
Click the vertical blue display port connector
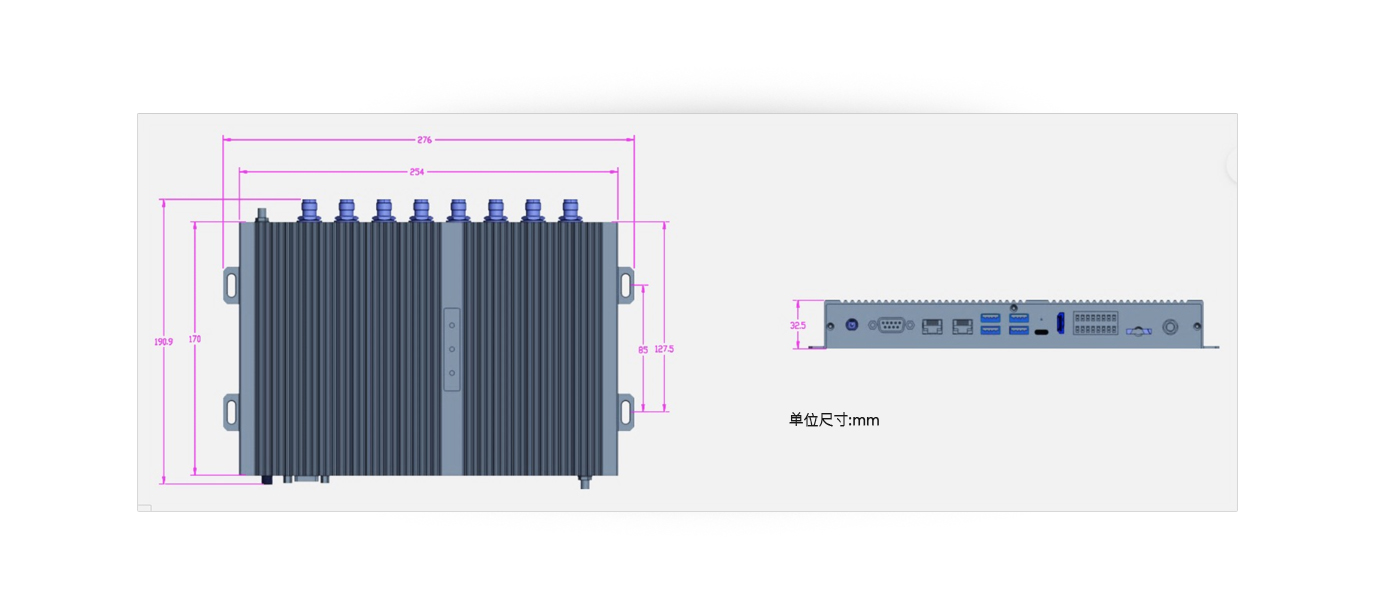[1060, 324]
